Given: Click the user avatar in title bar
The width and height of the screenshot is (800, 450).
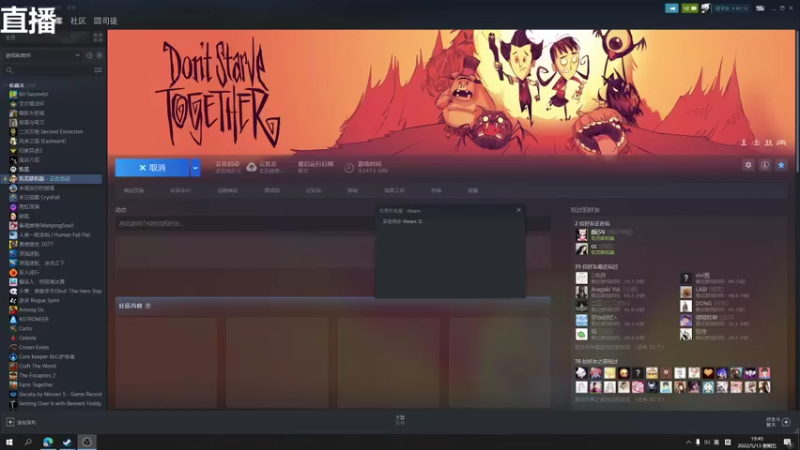Looking at the screenshot, I should coord(706,8).
